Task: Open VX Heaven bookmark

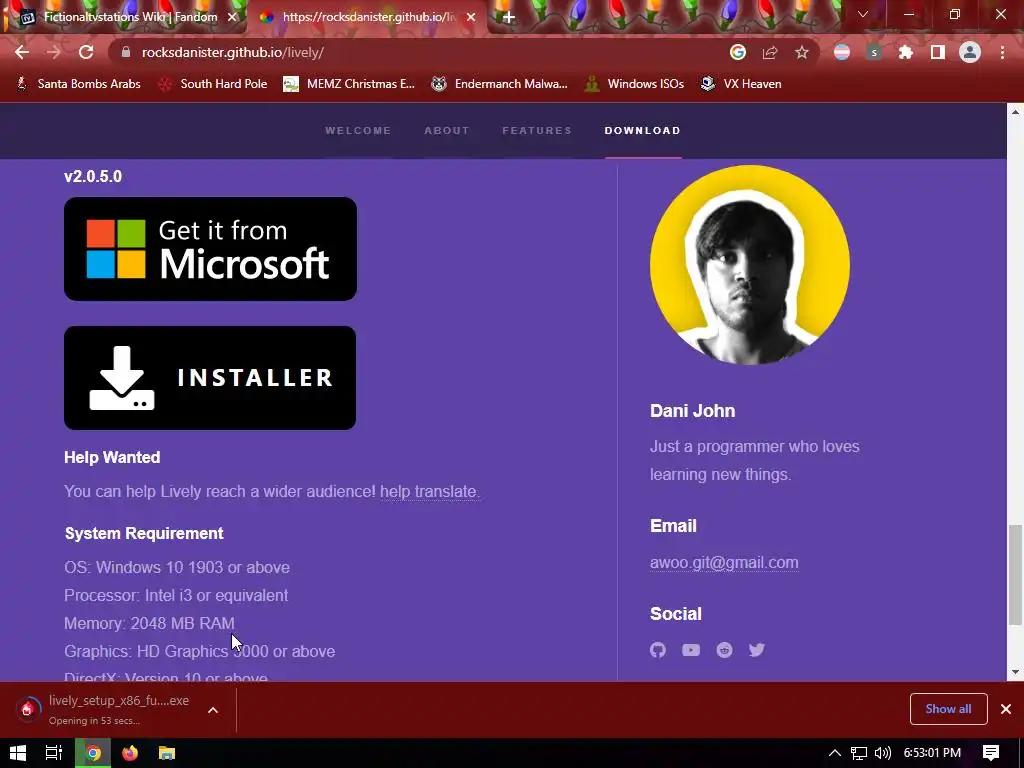Action: click(741, 84)
